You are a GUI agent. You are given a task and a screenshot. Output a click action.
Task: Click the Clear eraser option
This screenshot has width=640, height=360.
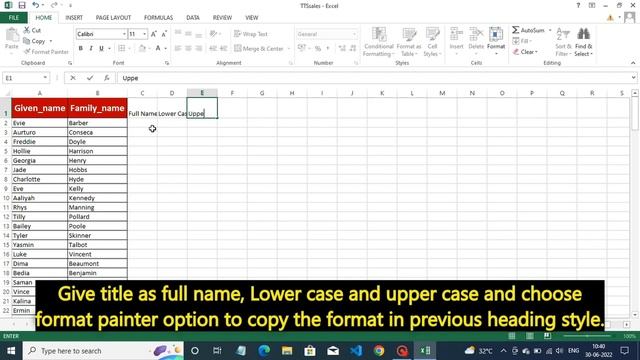(525, 52)
